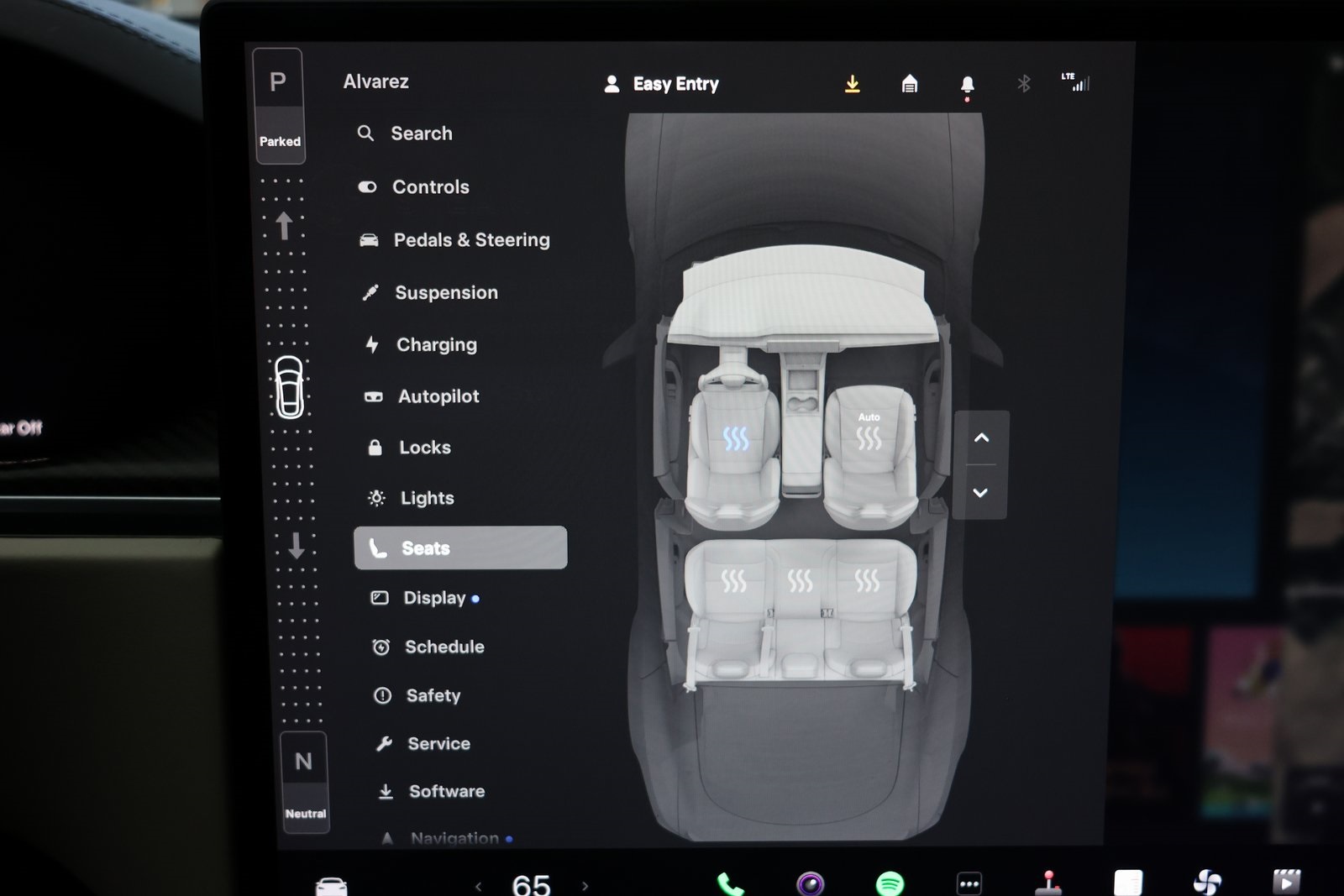Open the camera app icon
Image resolution: width=1344 pixels, height=896 pixels.
point(811,883)
